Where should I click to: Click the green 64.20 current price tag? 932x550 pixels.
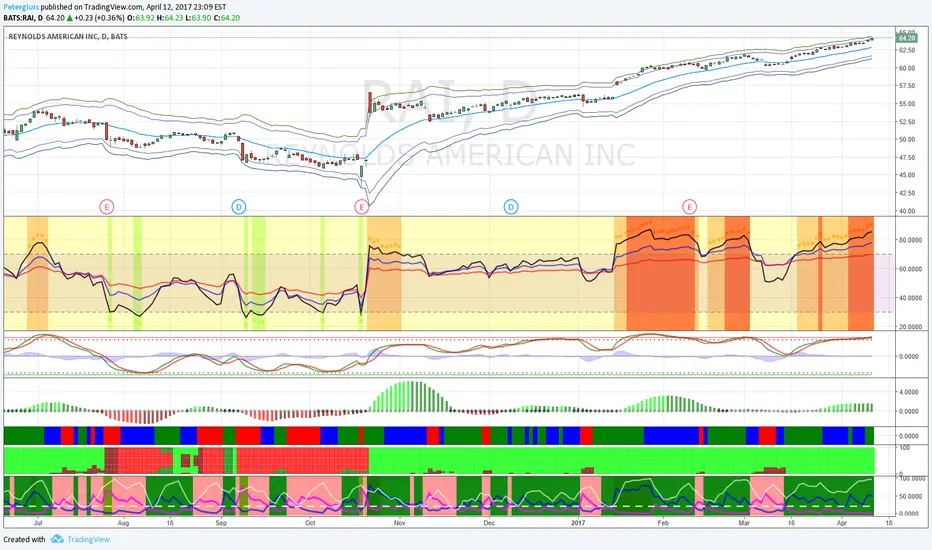point(907,38)
